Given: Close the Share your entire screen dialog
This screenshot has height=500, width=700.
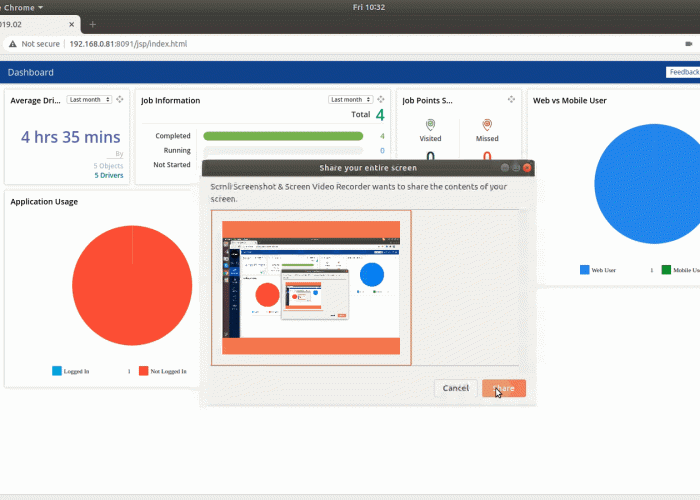Looking at the screenshot, I should [527, 168].
